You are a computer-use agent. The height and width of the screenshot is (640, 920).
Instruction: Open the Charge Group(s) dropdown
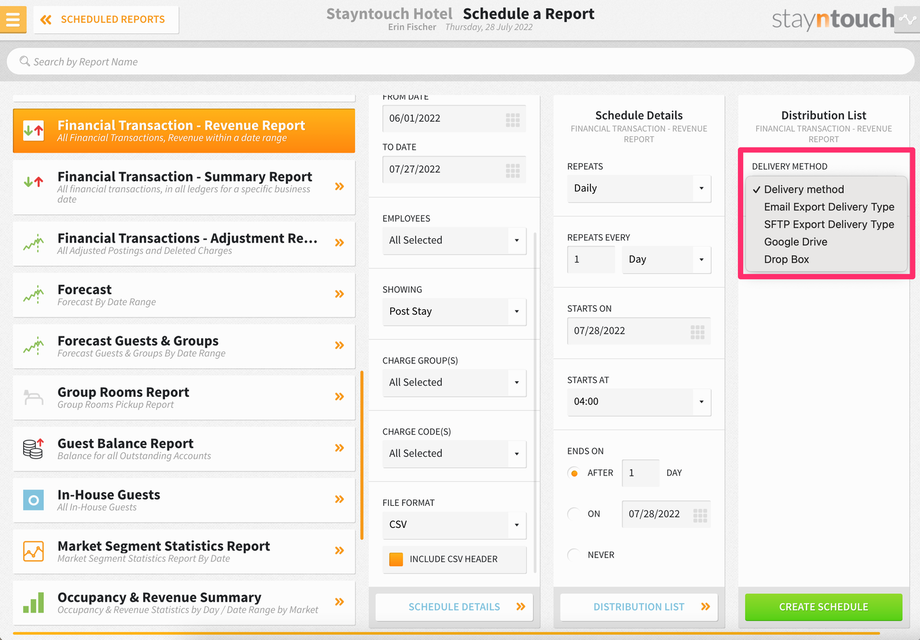(x=454, y=382)
